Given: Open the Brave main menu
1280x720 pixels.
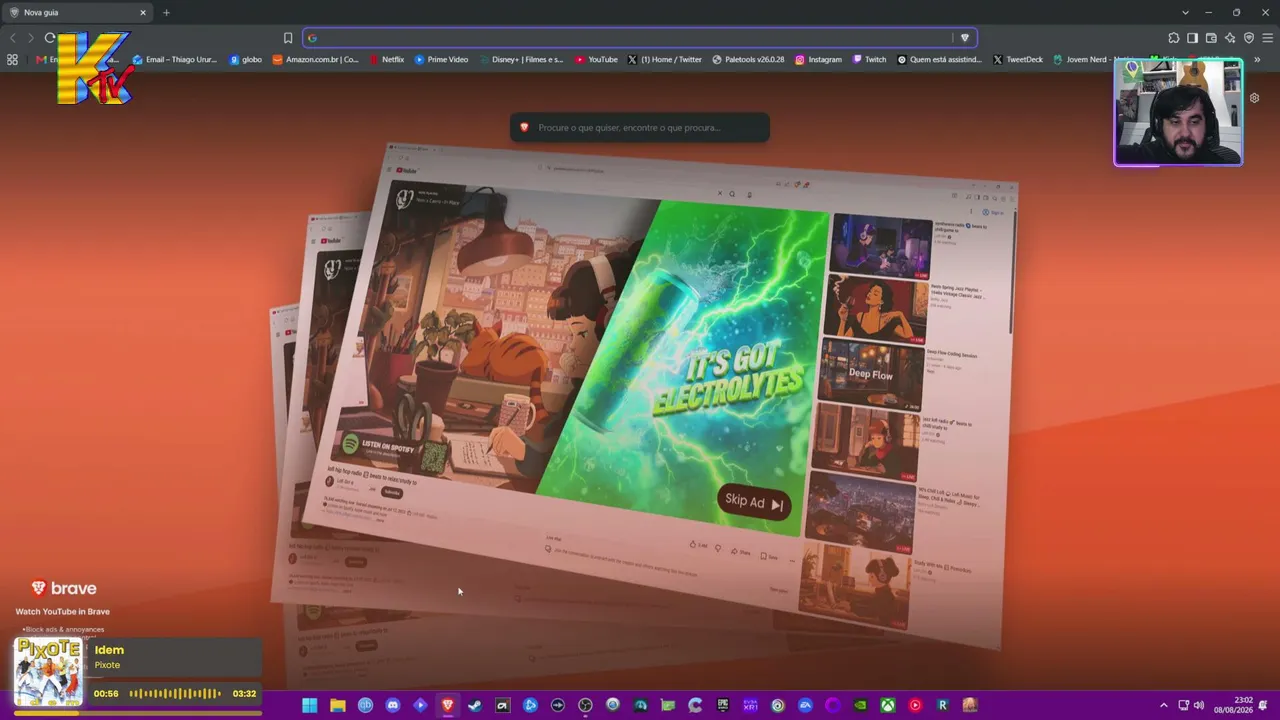Looking at the screenshot, I should pyautogui.click(x=1268, y=38).
